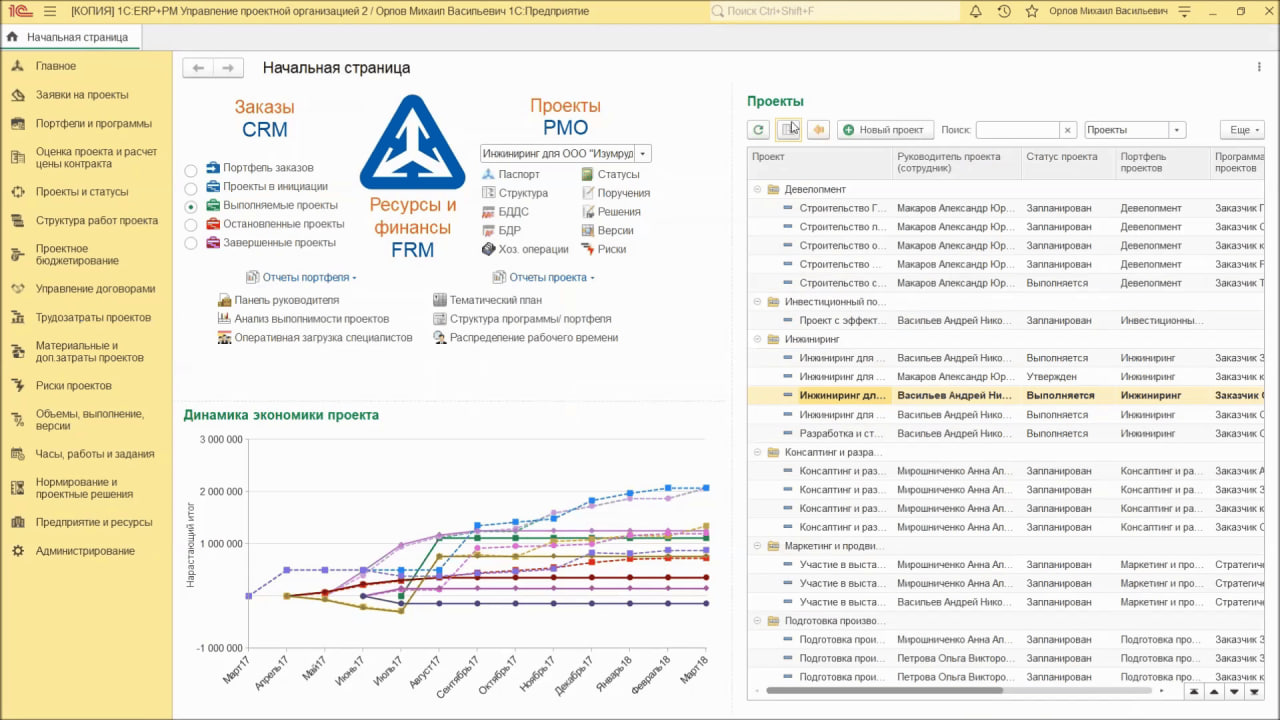Choose Остановленные проекты radio option
The image size is (1280, 720).
(x=191, y=225)
